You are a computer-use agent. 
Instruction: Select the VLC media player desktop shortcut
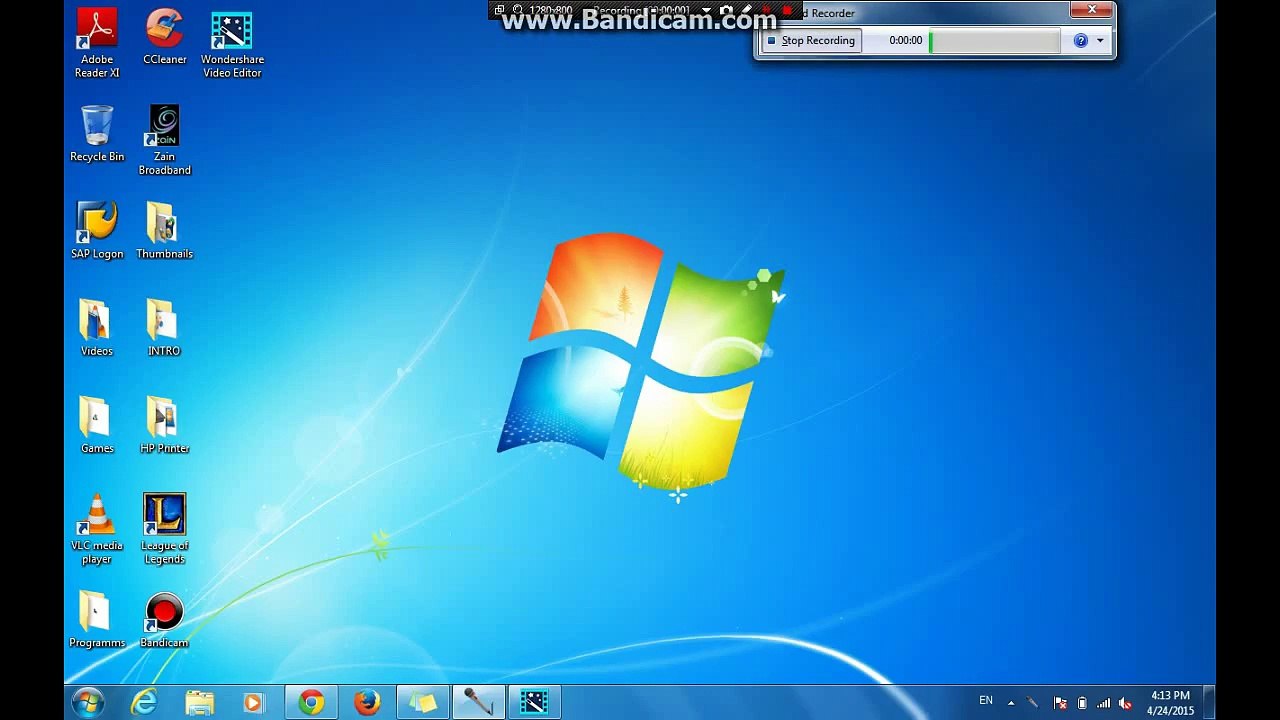(97, 530)
